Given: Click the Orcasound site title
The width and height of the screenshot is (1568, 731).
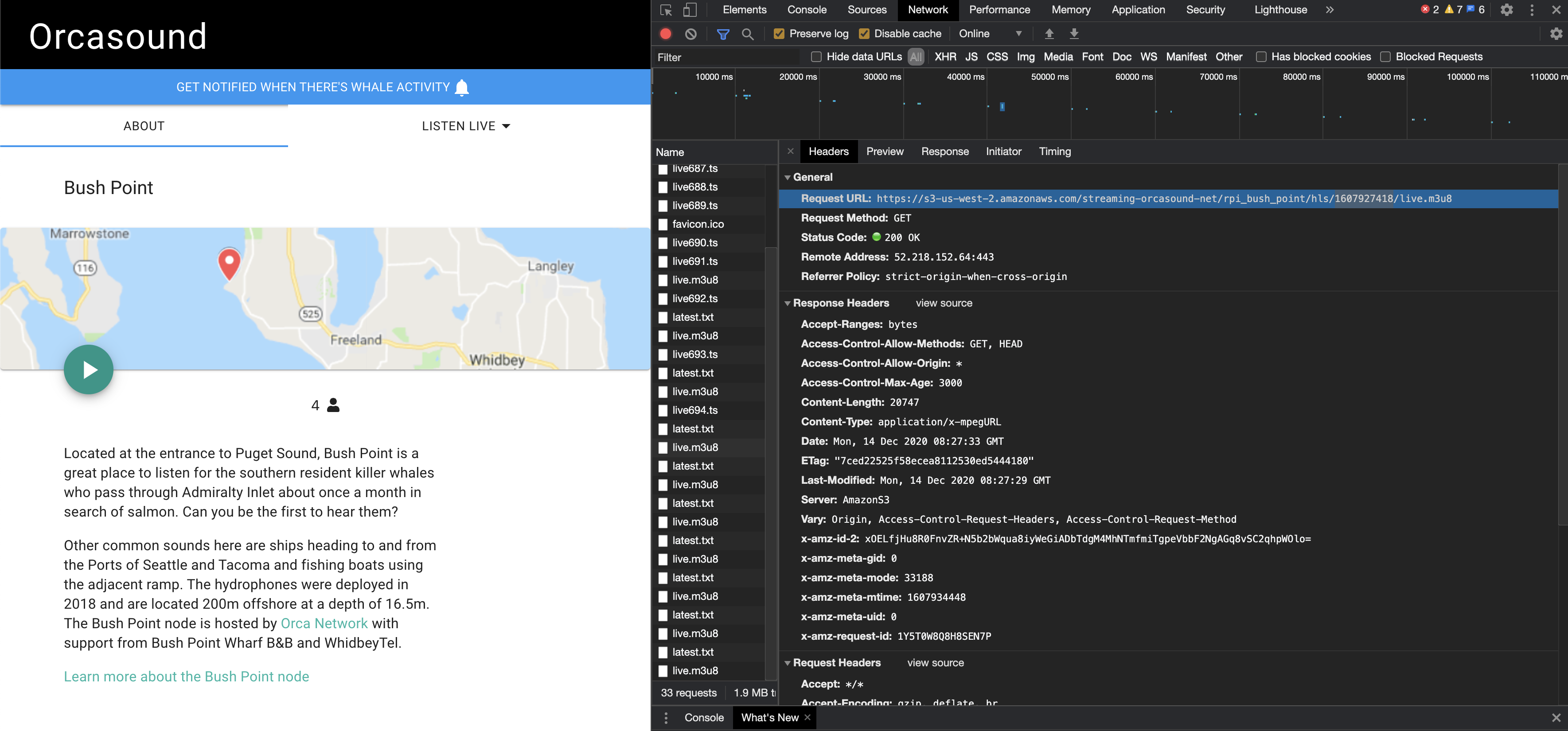Looking at the screenshot, I should (x=118, y=36).
